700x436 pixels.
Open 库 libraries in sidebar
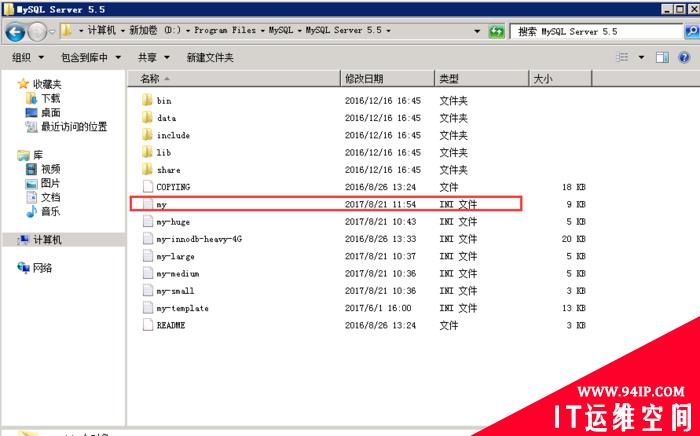pyautogui.click(x=30, y=155)
